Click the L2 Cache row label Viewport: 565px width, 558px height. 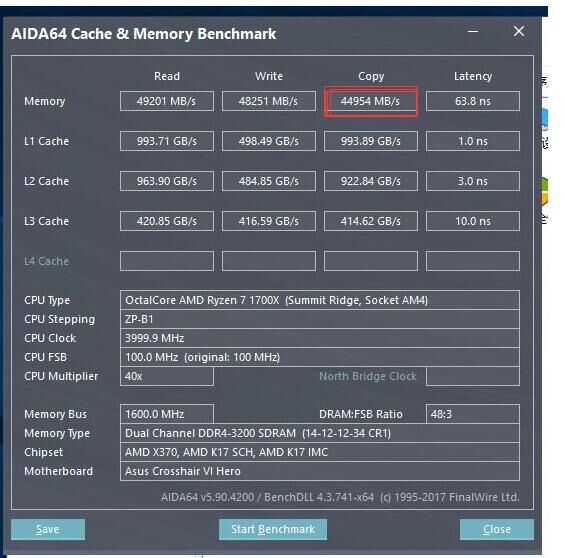pyautogui.click(x=46, y=181)
